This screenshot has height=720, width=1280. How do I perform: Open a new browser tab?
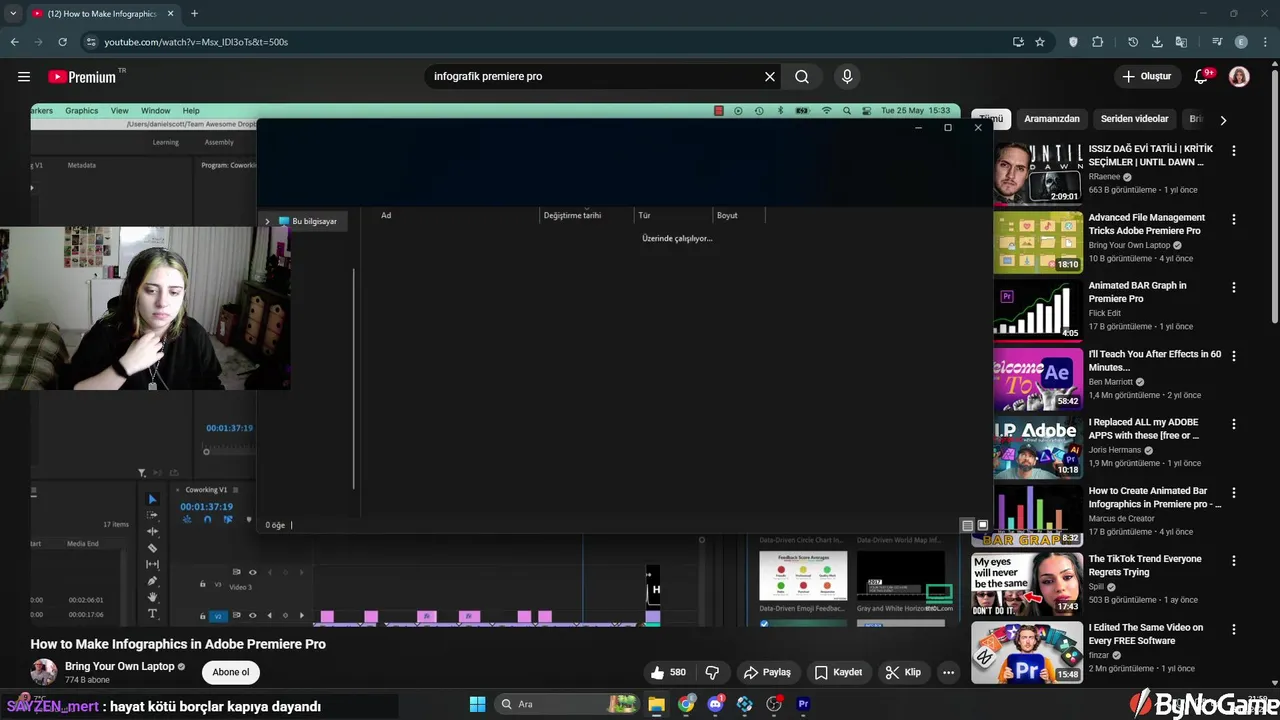[x=194, y=14]
